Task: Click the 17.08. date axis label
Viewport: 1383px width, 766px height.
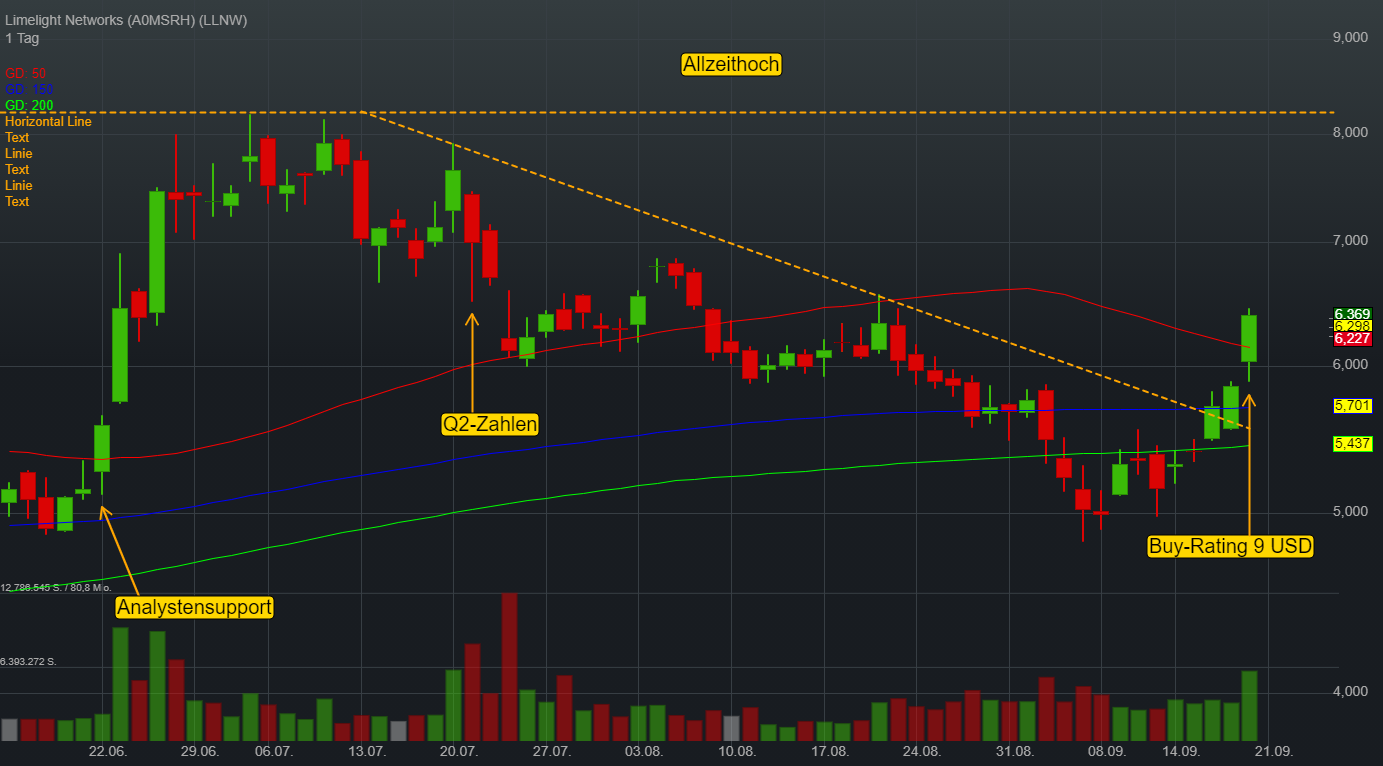Action: [x=829, y=751]
